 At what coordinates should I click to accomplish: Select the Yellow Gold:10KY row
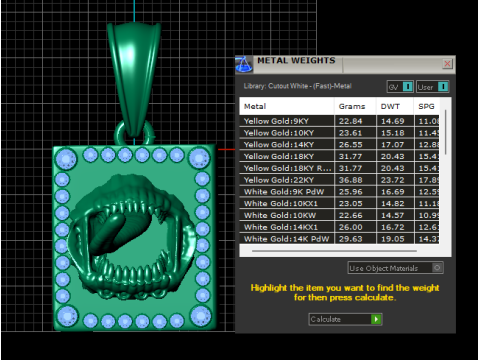click(x=339, y=133)
